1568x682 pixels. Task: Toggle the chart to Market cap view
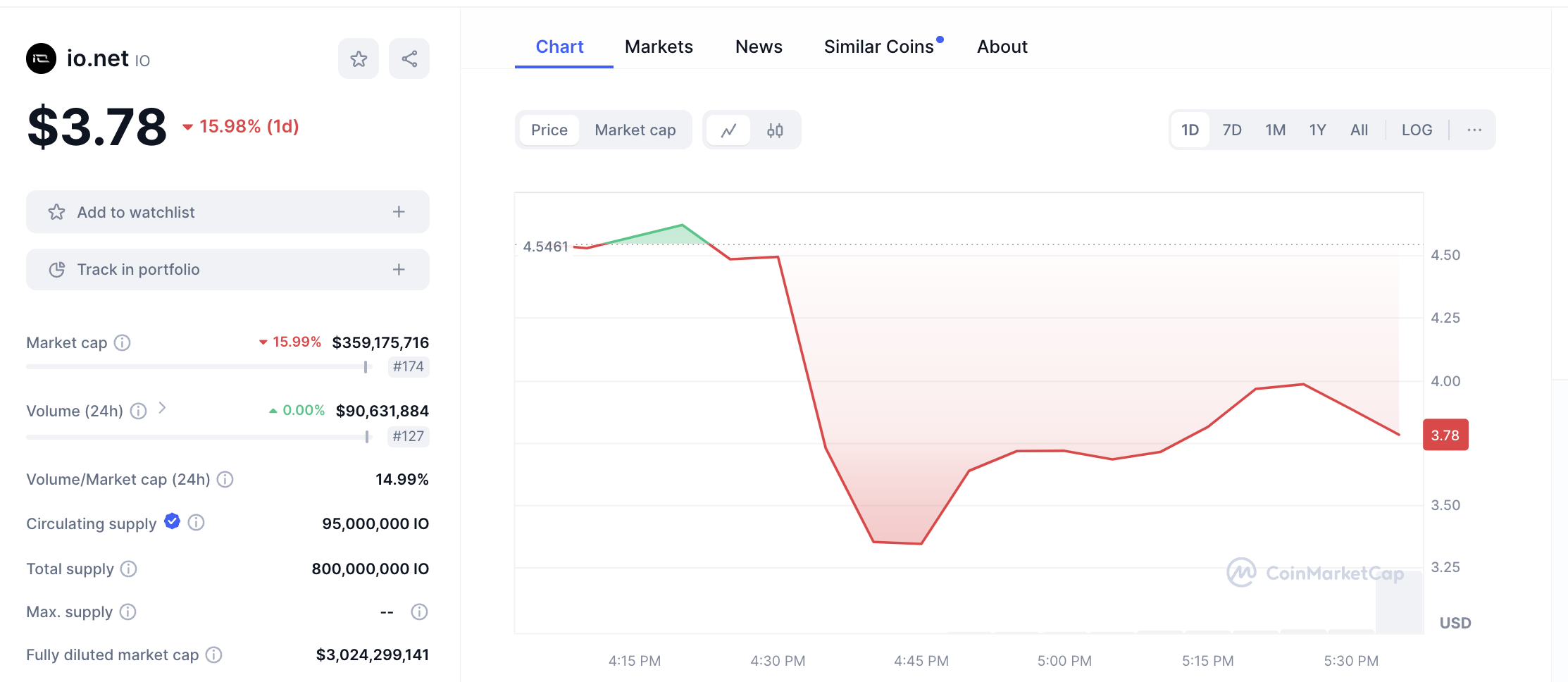635,130
